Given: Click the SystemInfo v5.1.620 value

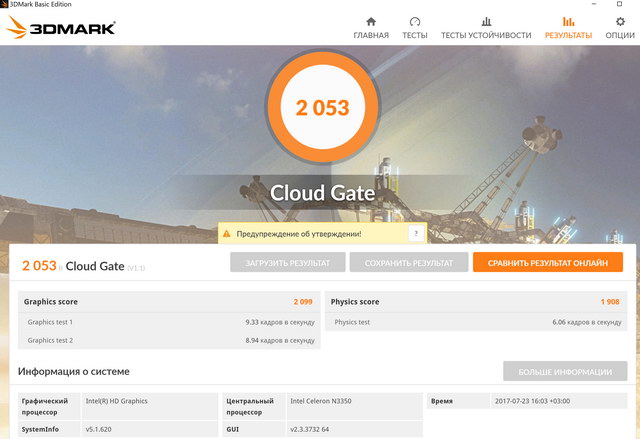Looking at the screenshot, I should pyautogui.click(x=98, y=429).
